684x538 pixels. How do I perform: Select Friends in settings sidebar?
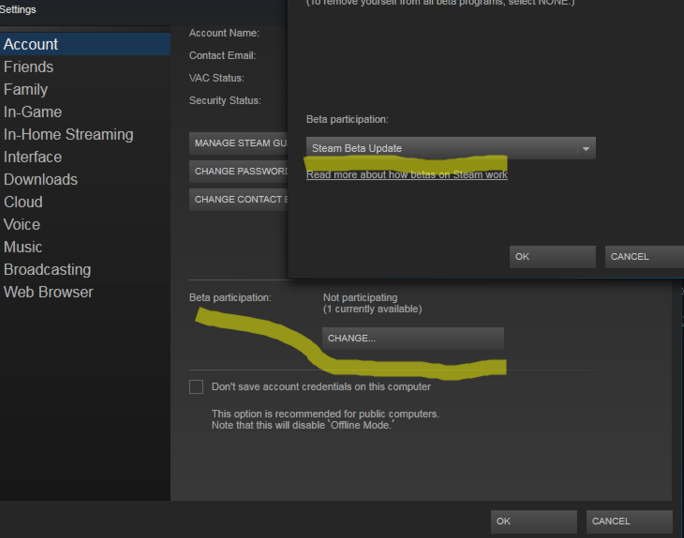(x=29, y=67)
